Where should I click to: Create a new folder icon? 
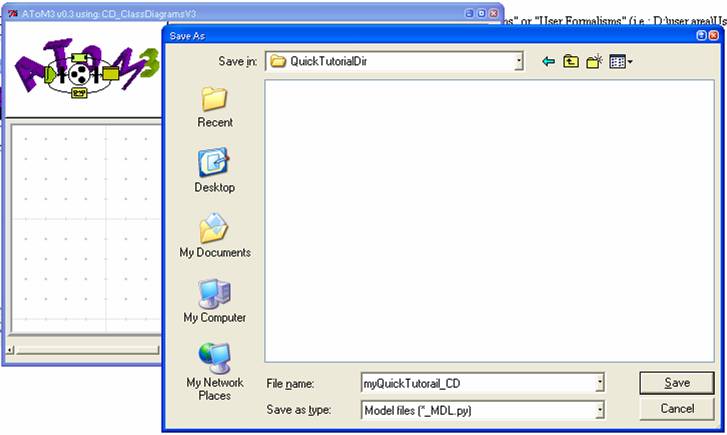click(x=594, y=61)
